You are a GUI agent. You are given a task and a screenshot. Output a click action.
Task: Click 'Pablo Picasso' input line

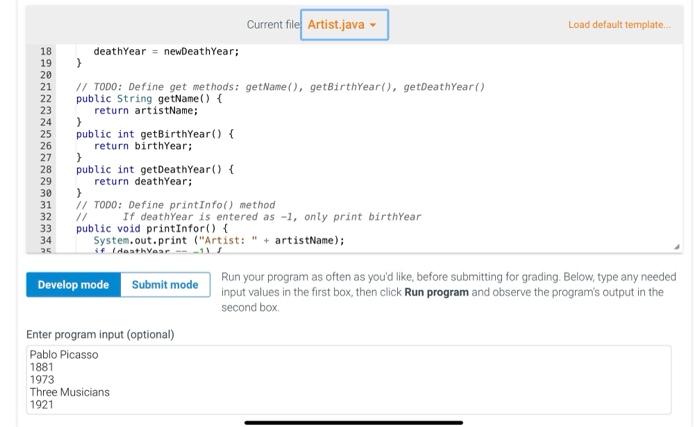64,355
